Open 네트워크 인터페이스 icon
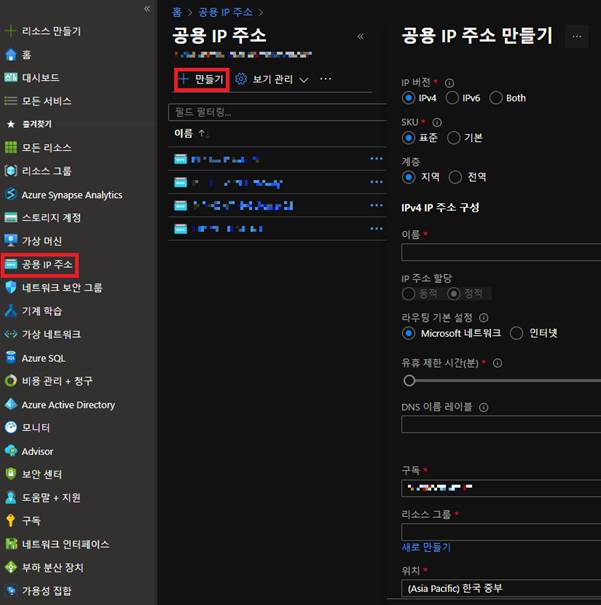Screen dimensions: 601x605 [11, 544]
